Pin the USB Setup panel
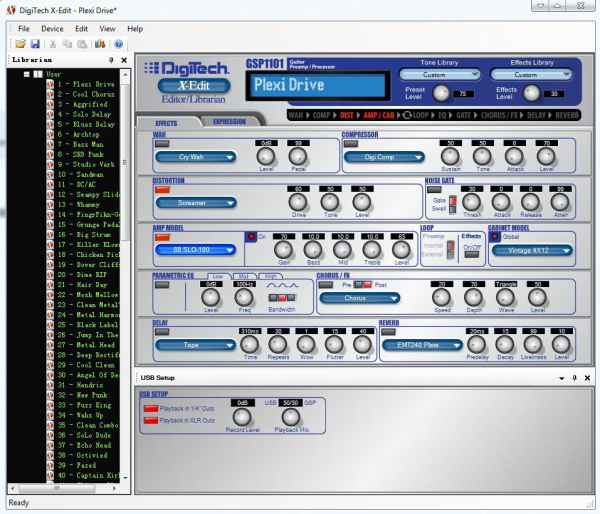This screenshot has width=600, height=514. click(x=574, y=378)
